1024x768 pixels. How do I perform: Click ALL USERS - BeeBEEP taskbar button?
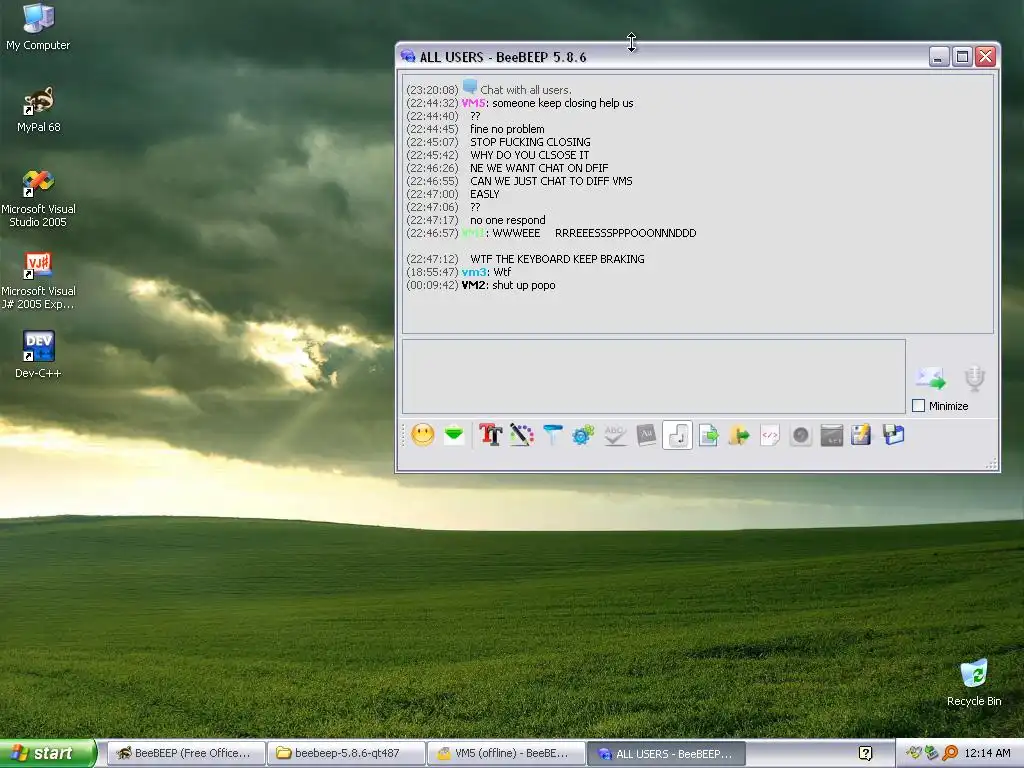click(x=667, y=753)
